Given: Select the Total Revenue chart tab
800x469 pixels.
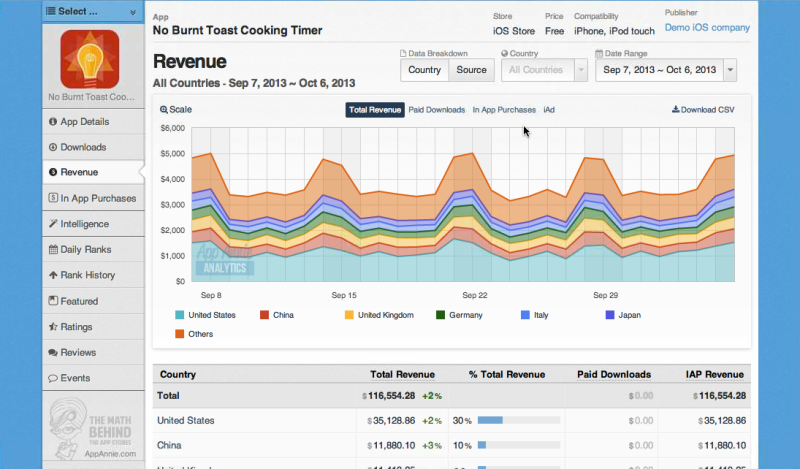Looking at the screenshot, I should click(x=375, y=110).
